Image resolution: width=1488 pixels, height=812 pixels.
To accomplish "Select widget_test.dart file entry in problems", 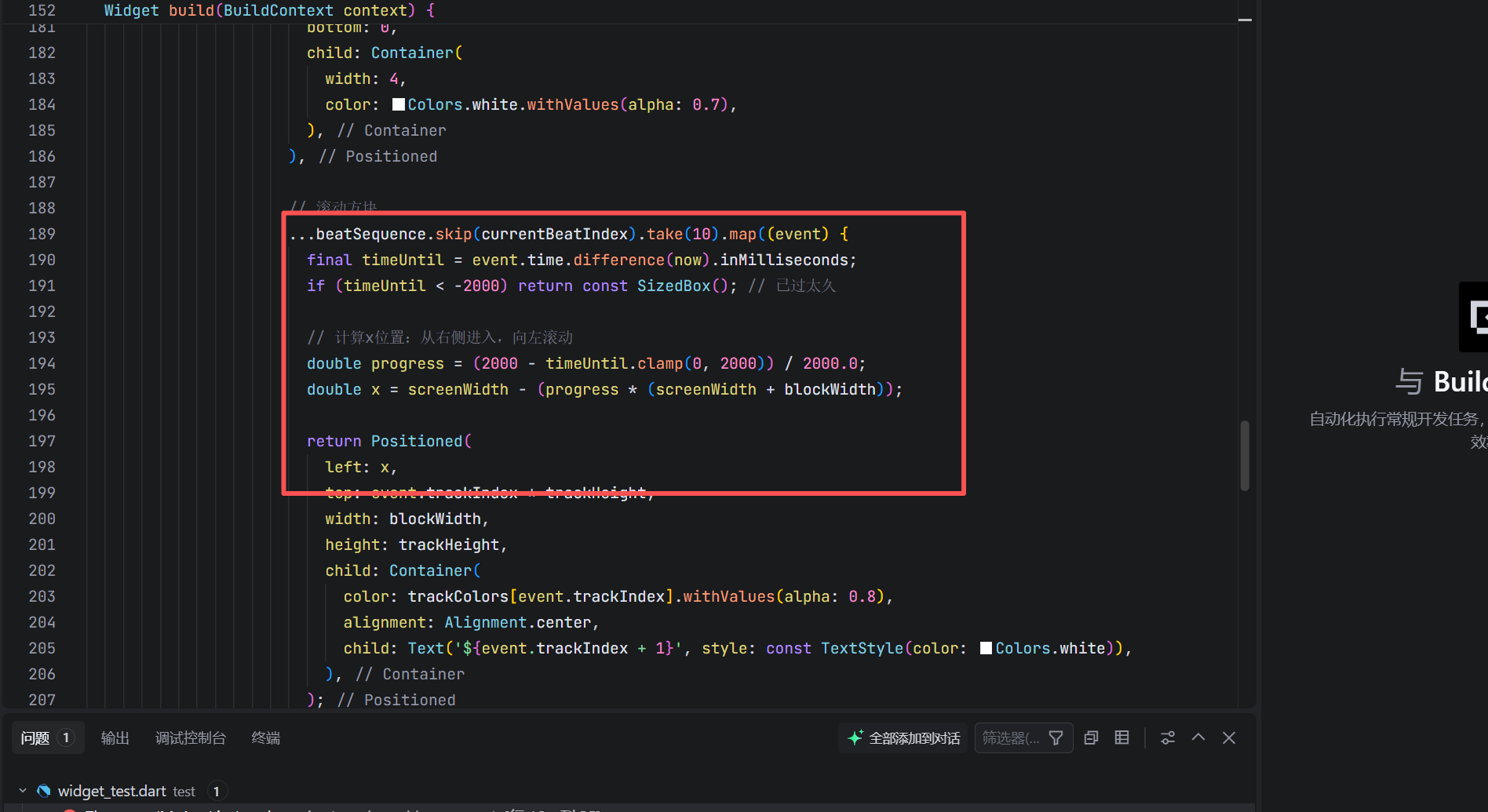I will coord(111,791).
